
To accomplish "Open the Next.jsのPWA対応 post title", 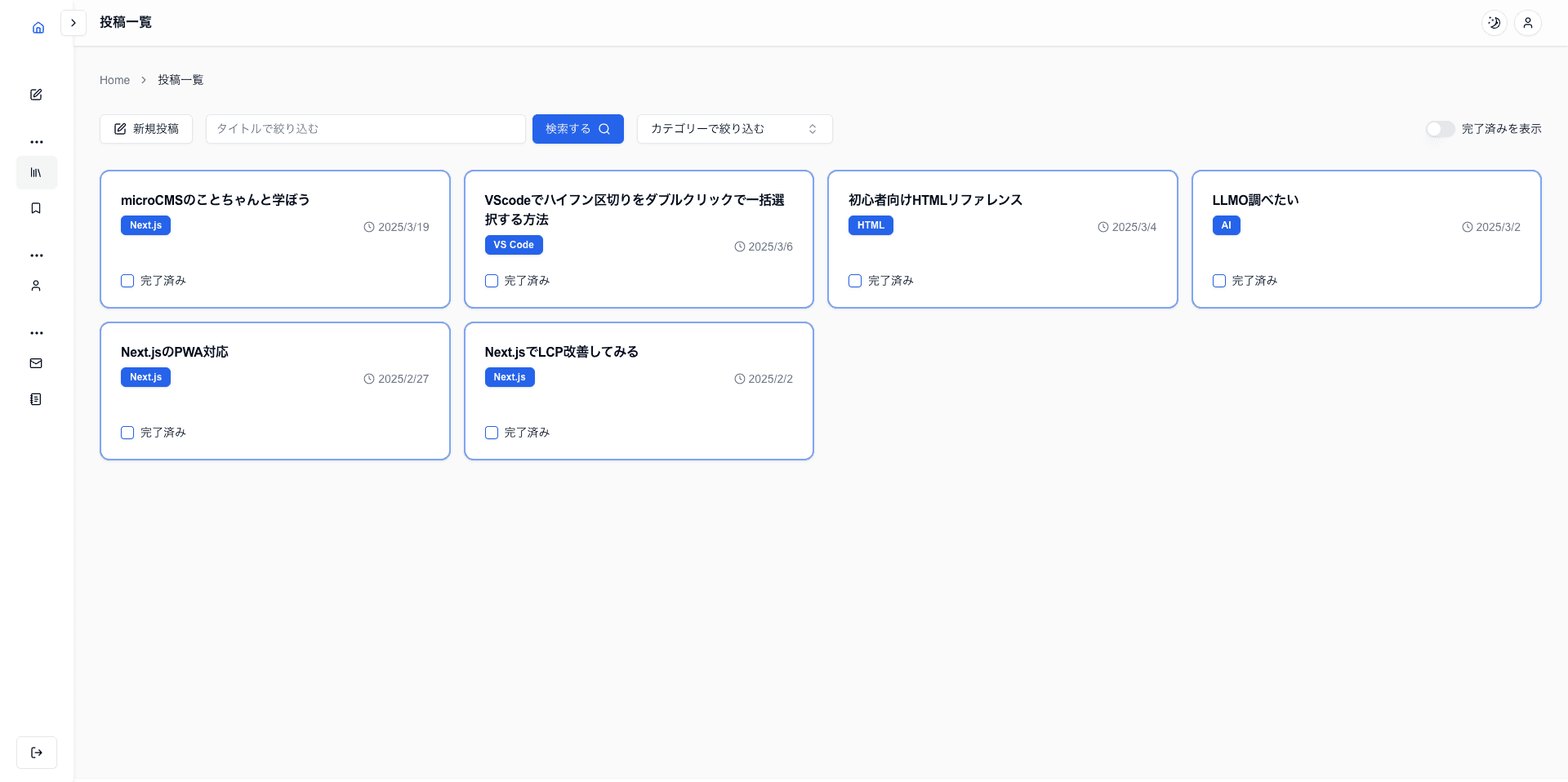I will pyautogui.click(x=175, y=352).
